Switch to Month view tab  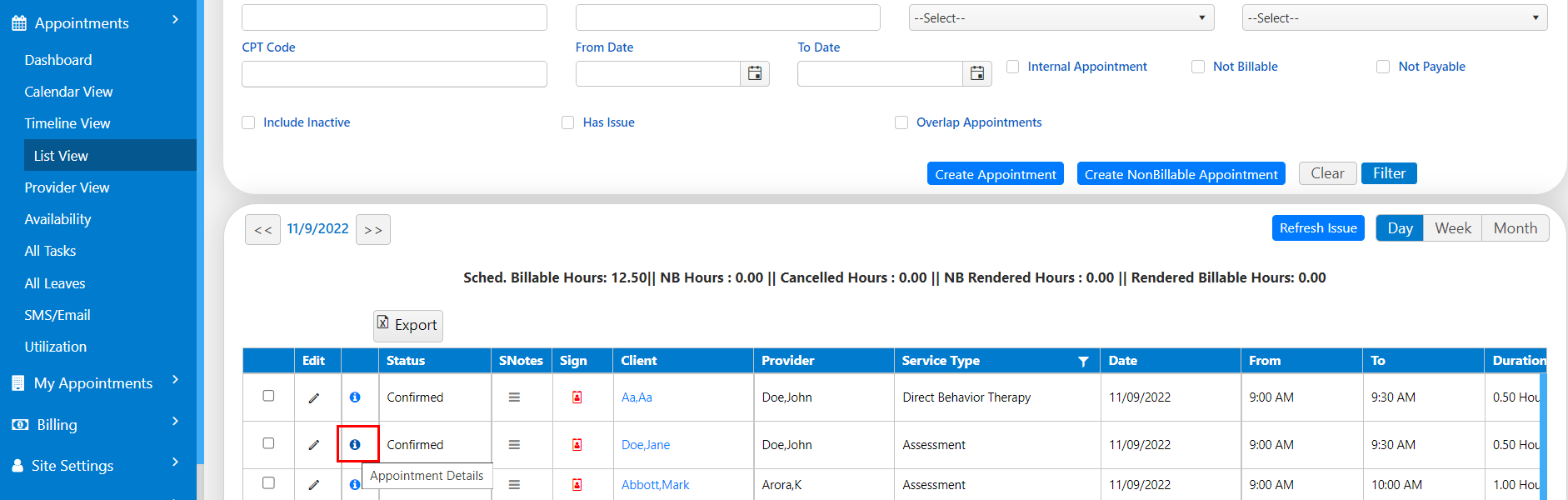pos(1516,228)
